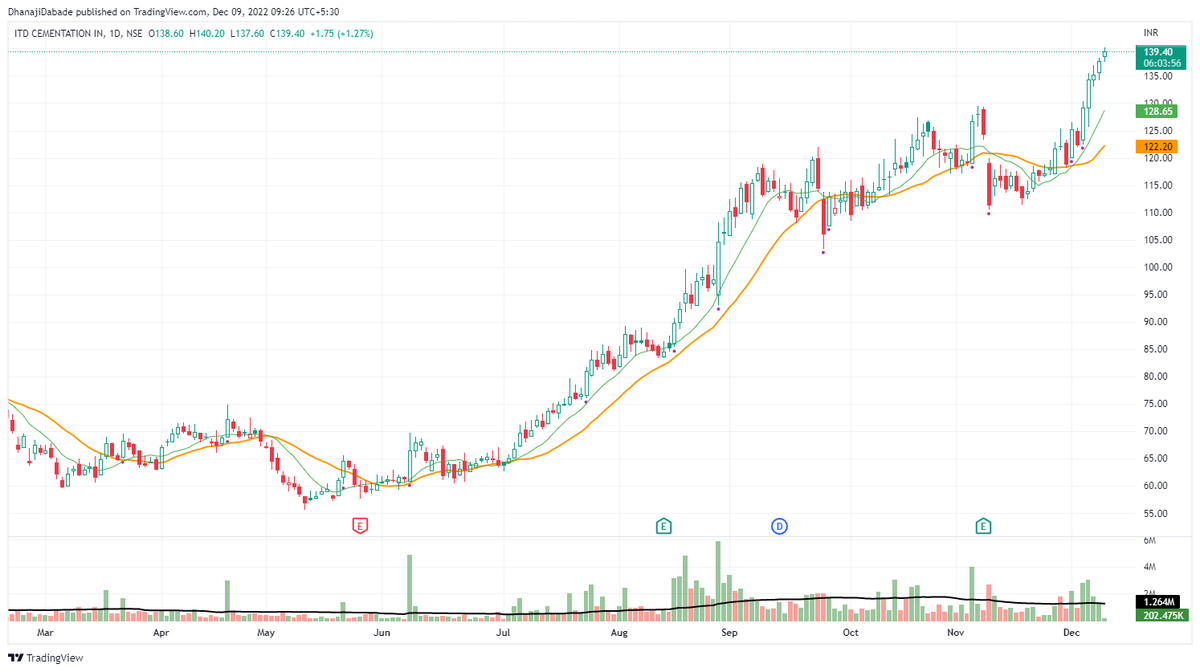Image resolution: width=1200 pixels, height=672 pixels.
Task: Click the Oct label on time axis
Action: pos(851,633)
